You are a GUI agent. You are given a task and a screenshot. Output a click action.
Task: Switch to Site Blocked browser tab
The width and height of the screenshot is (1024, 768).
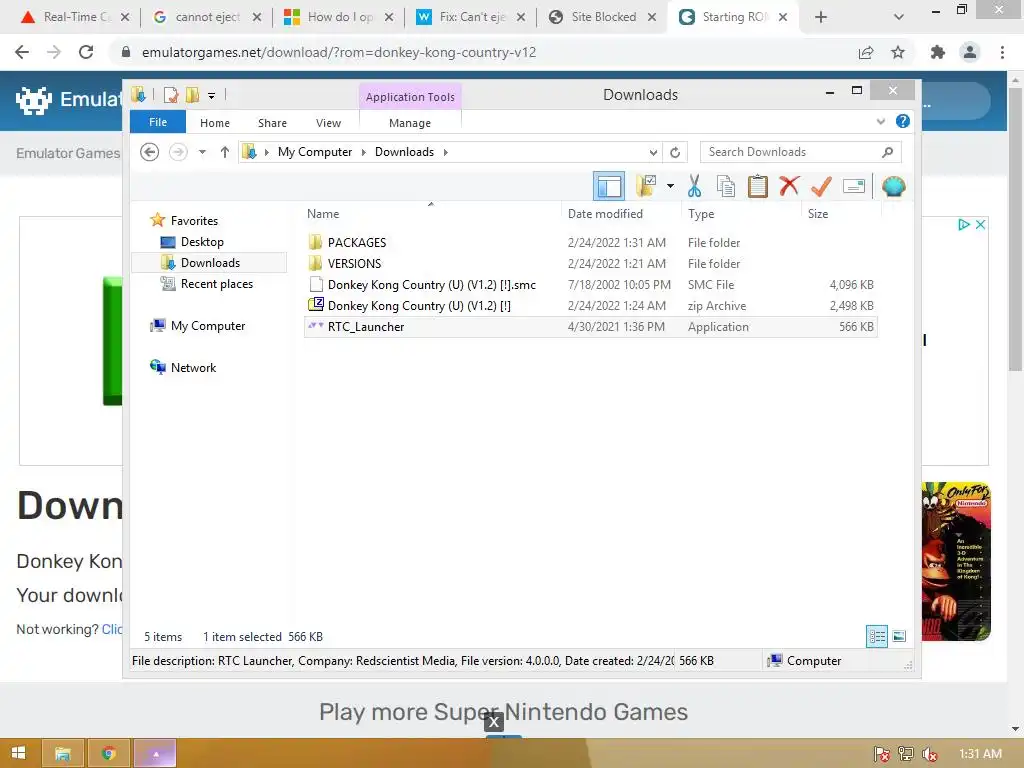603,17
